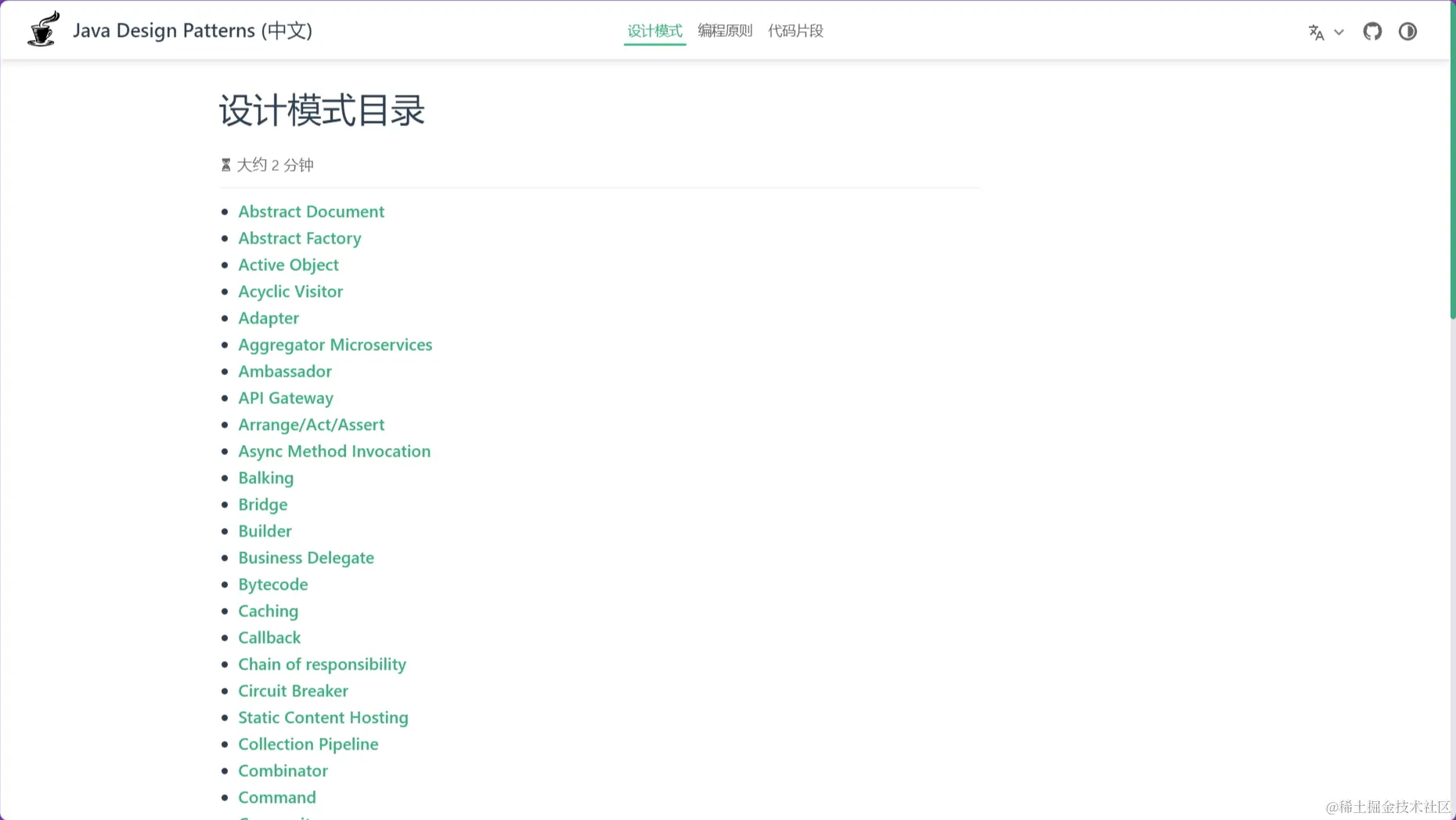Click the 设计模式目录 page heading
Screen dimensions: 1456x820
tap(322, 110)
